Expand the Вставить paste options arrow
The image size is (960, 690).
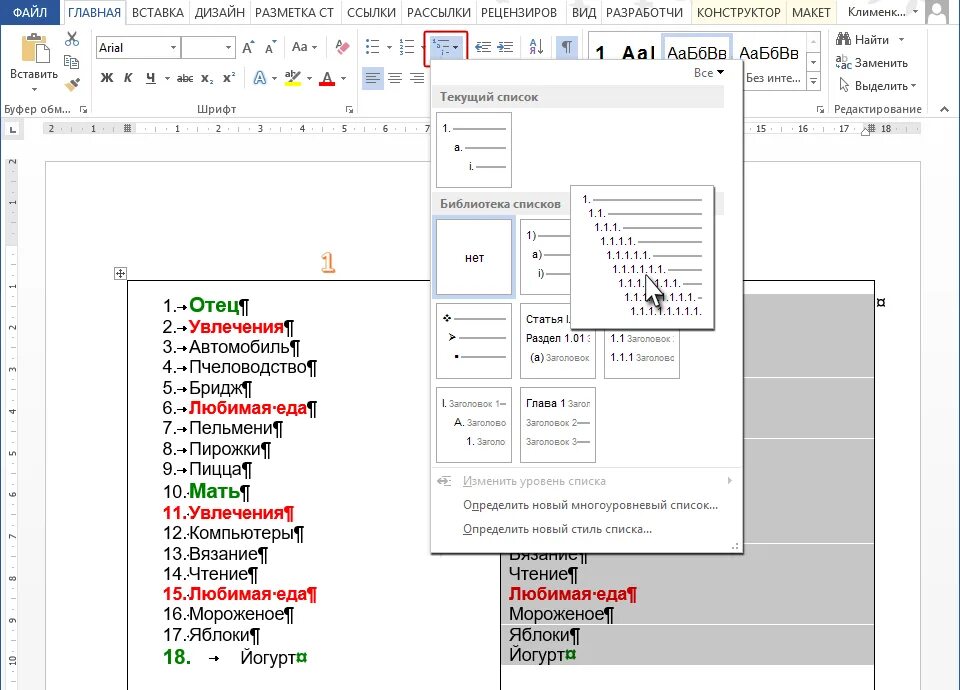[x=34, y=89]
